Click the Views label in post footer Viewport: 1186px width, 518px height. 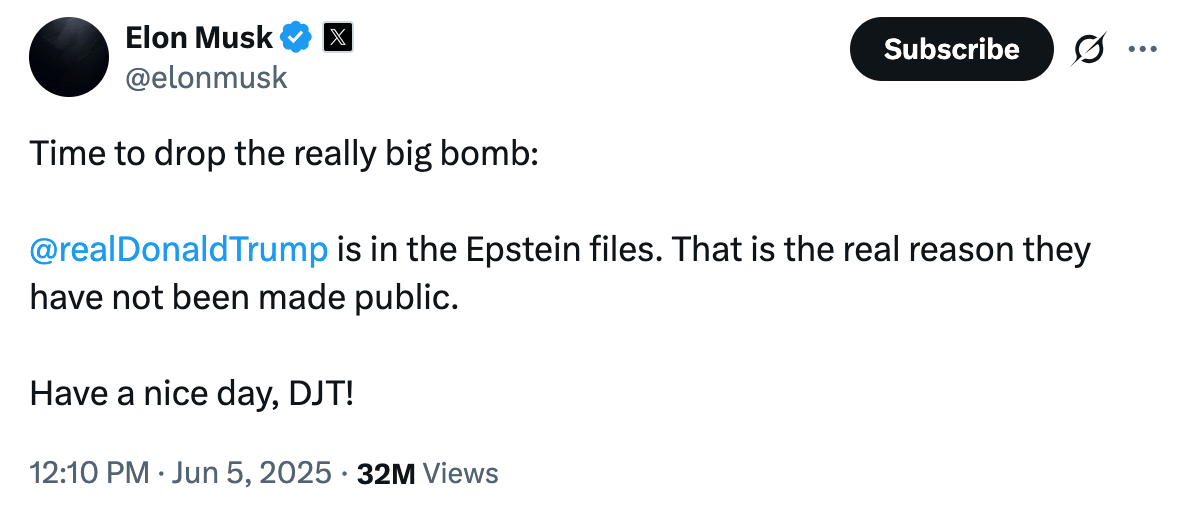coord(461,474)
